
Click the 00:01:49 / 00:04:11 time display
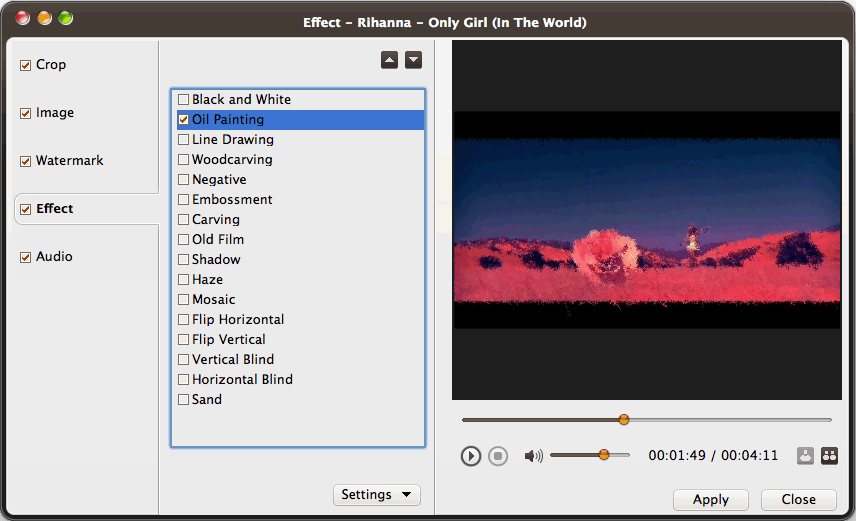713,455
